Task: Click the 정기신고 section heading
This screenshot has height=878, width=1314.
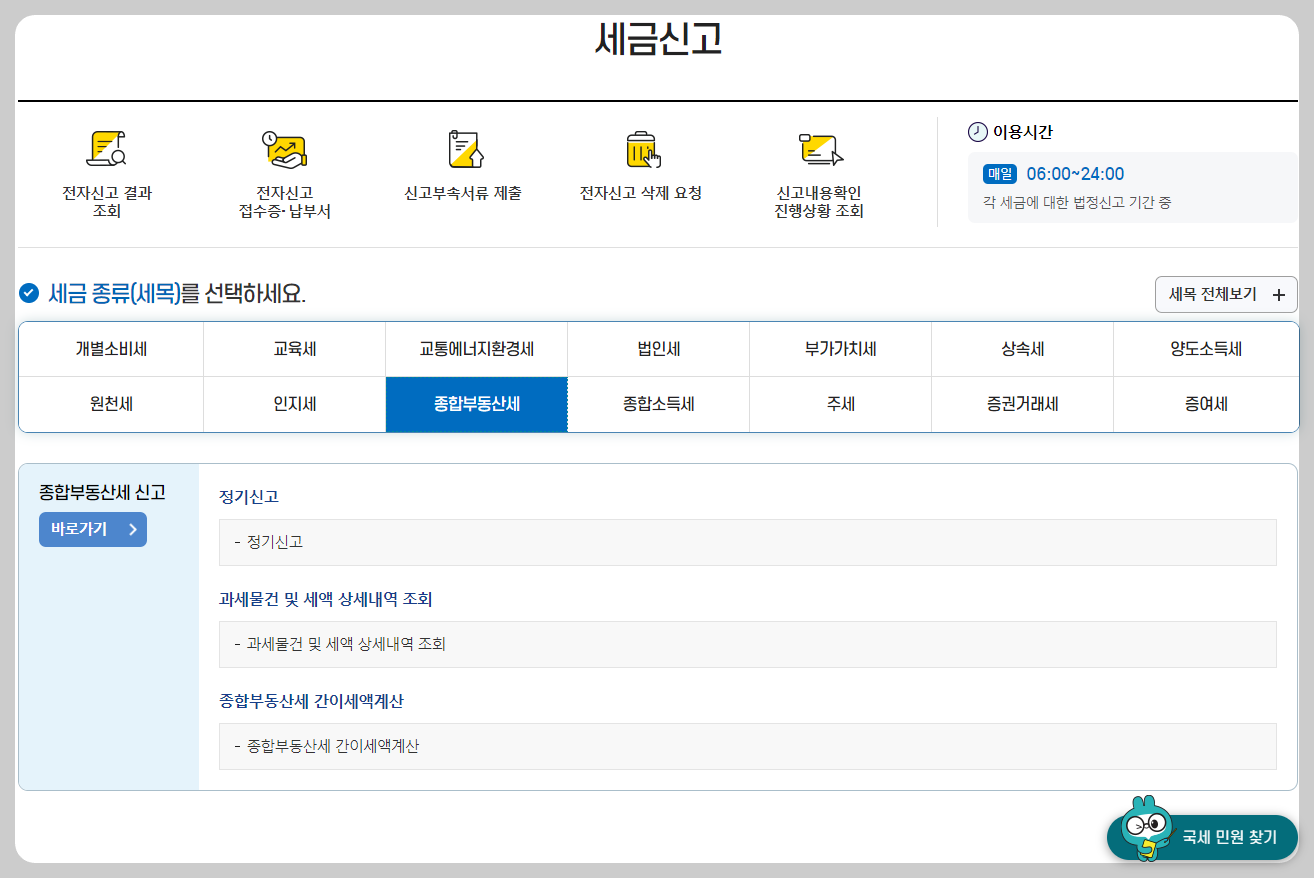Action: [x=249, y=497]
